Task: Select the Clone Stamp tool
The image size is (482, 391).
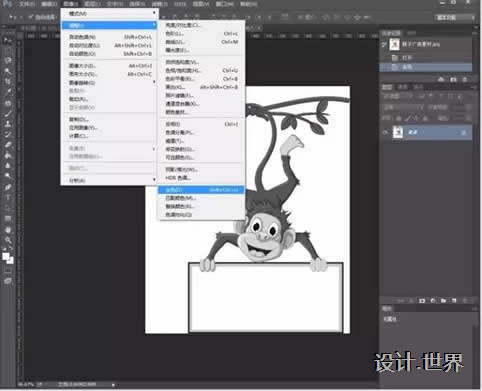Action: (x=7, y=124)
